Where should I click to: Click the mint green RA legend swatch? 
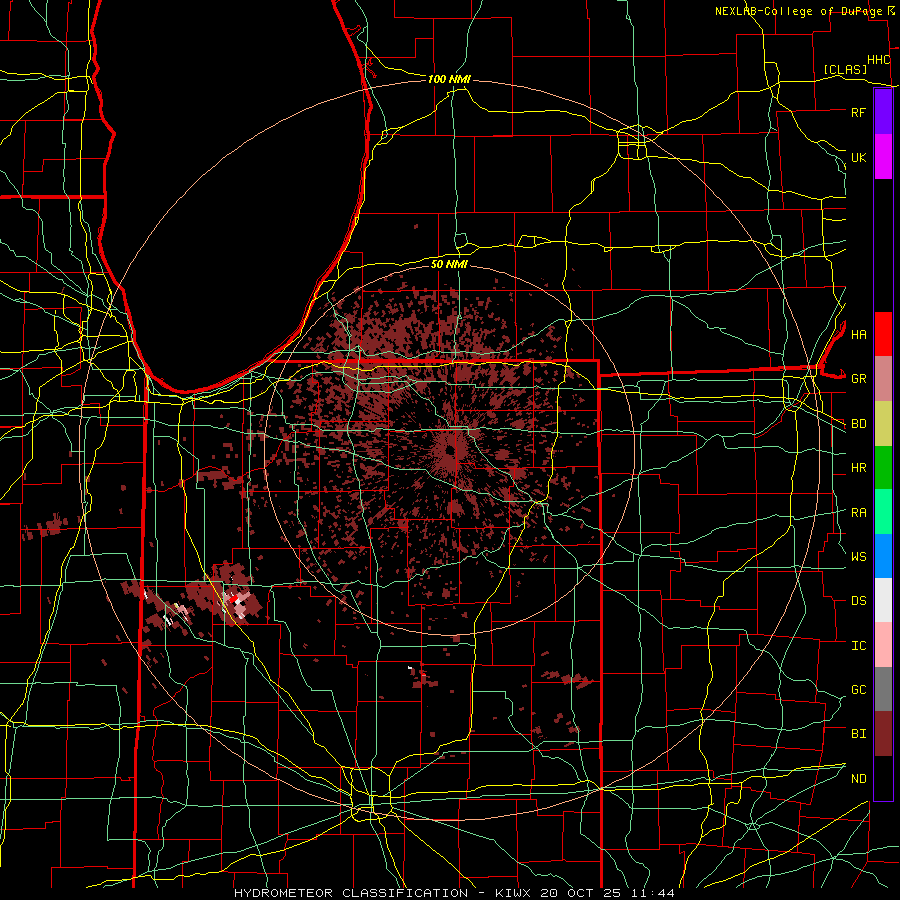883,512
